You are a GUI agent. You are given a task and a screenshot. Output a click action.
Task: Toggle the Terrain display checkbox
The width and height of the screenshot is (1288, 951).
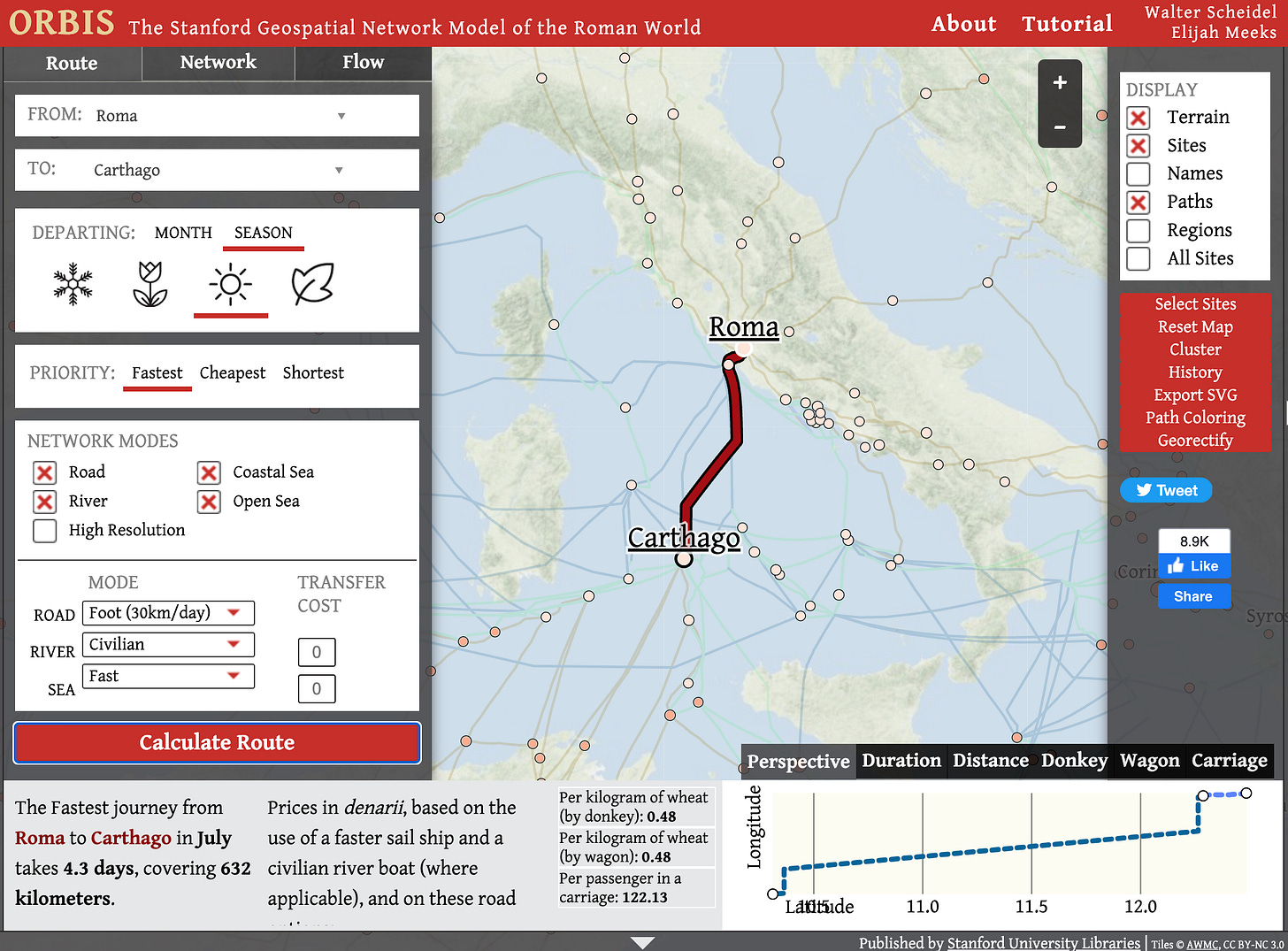1138,118
